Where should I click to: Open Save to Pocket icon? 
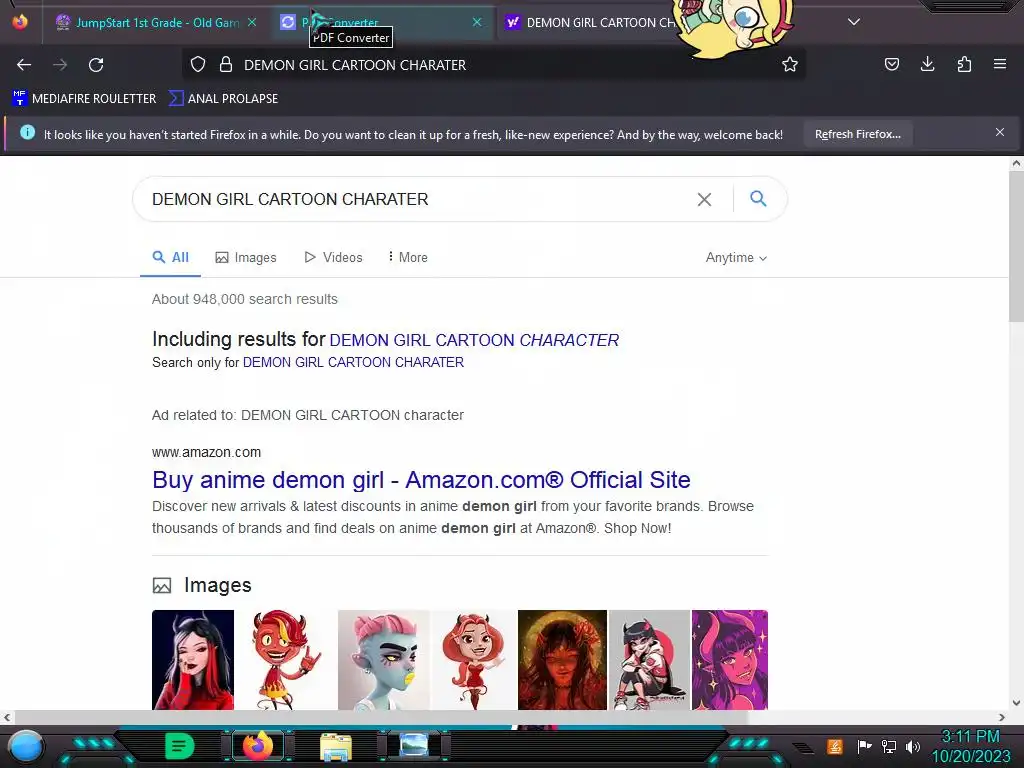(x=891, y=64)
